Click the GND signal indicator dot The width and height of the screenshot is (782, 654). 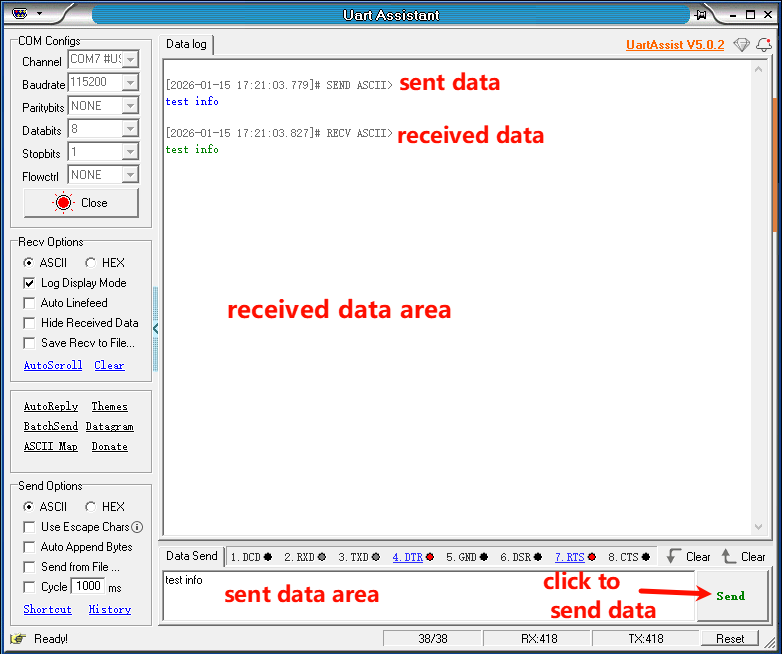click(x=483, y=557)
